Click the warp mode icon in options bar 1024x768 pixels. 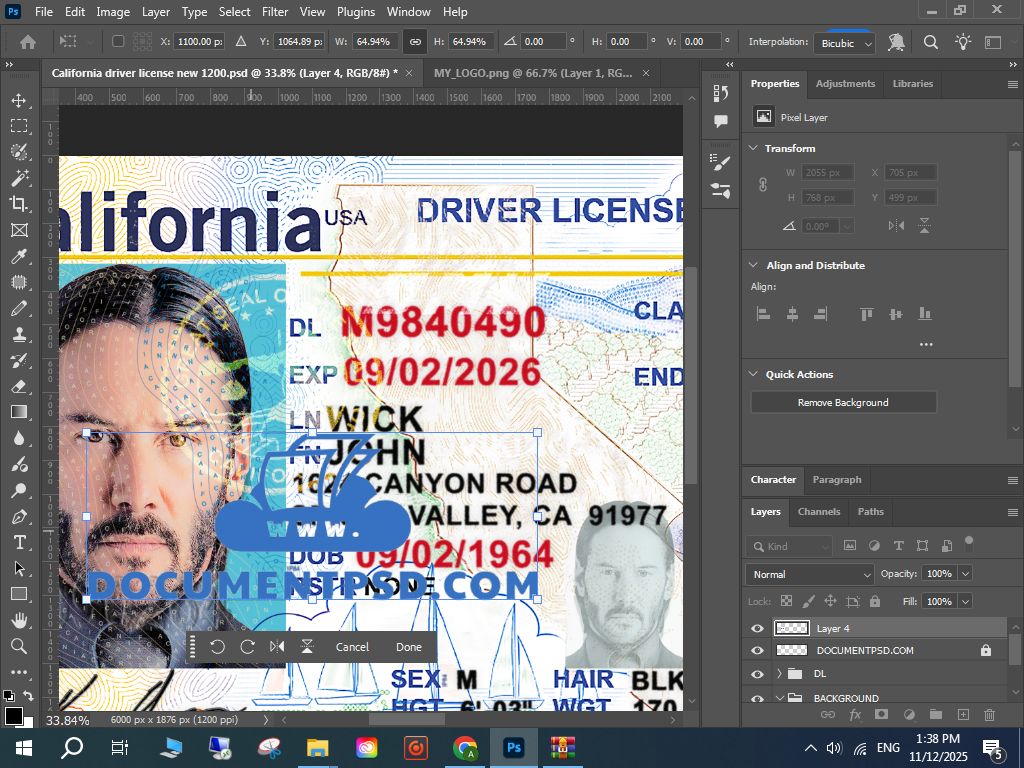coord(896,42)
